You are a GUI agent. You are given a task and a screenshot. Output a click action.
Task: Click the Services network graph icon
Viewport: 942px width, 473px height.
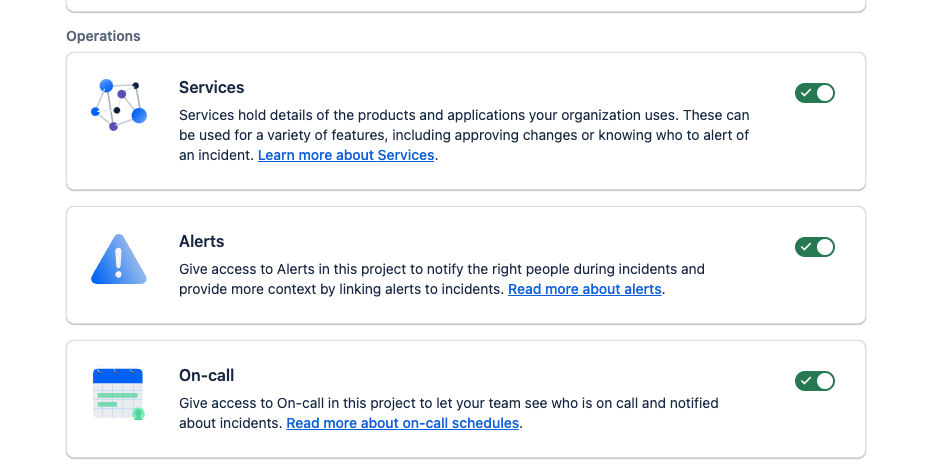coord(119,105)
